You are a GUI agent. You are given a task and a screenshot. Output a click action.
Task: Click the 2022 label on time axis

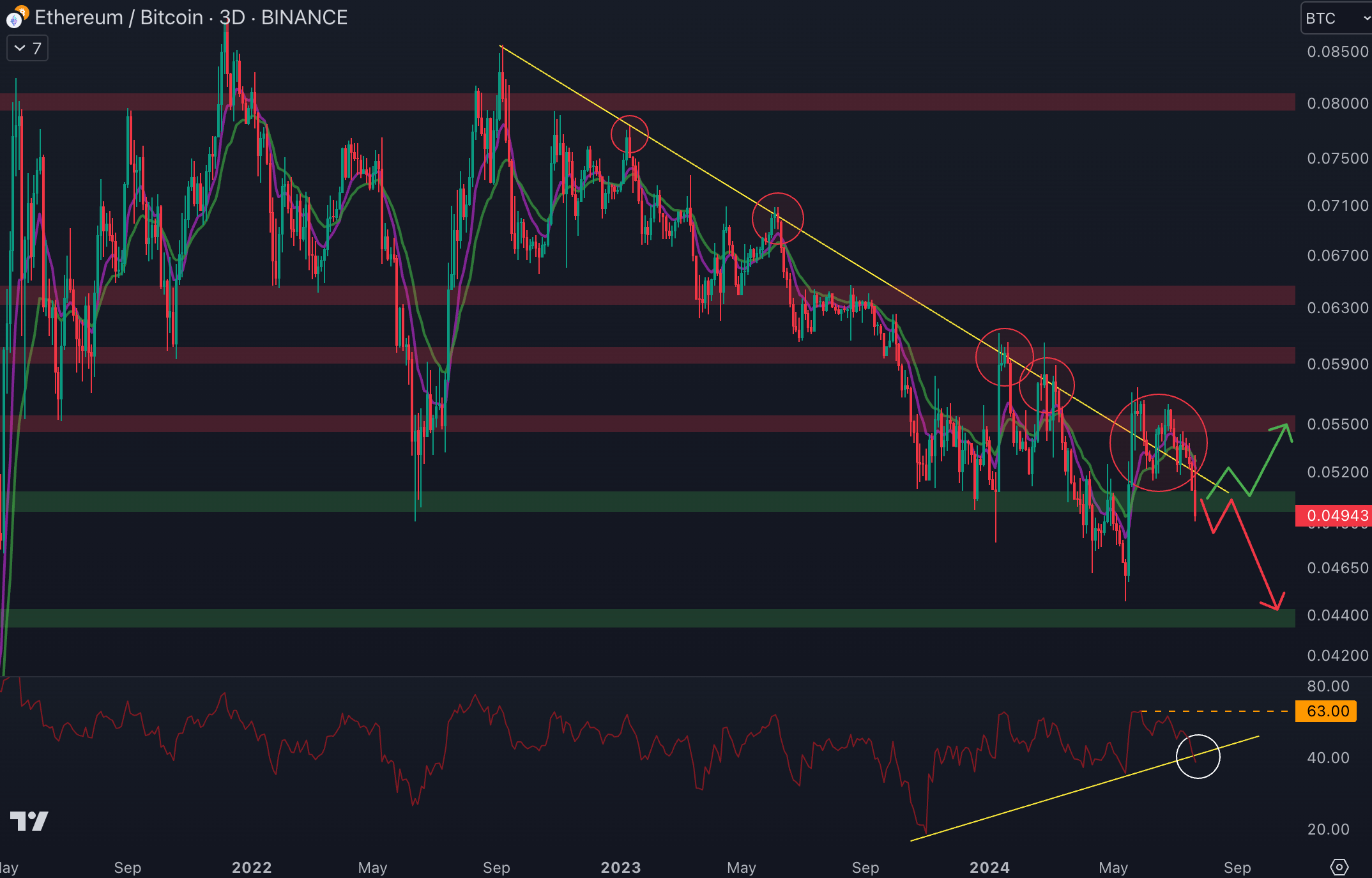pos(252,867)
